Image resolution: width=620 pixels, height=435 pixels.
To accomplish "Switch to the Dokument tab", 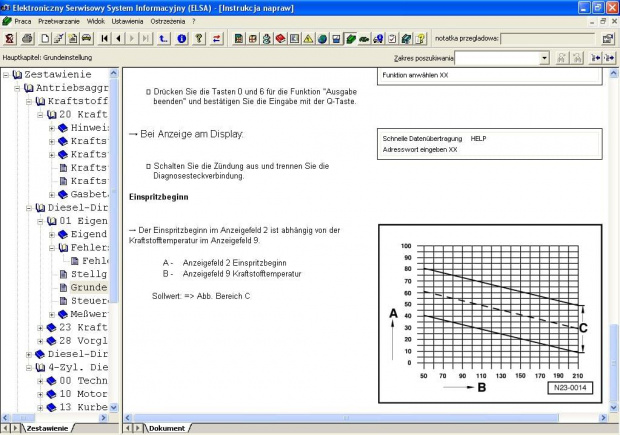I will (x=167, y=428).
